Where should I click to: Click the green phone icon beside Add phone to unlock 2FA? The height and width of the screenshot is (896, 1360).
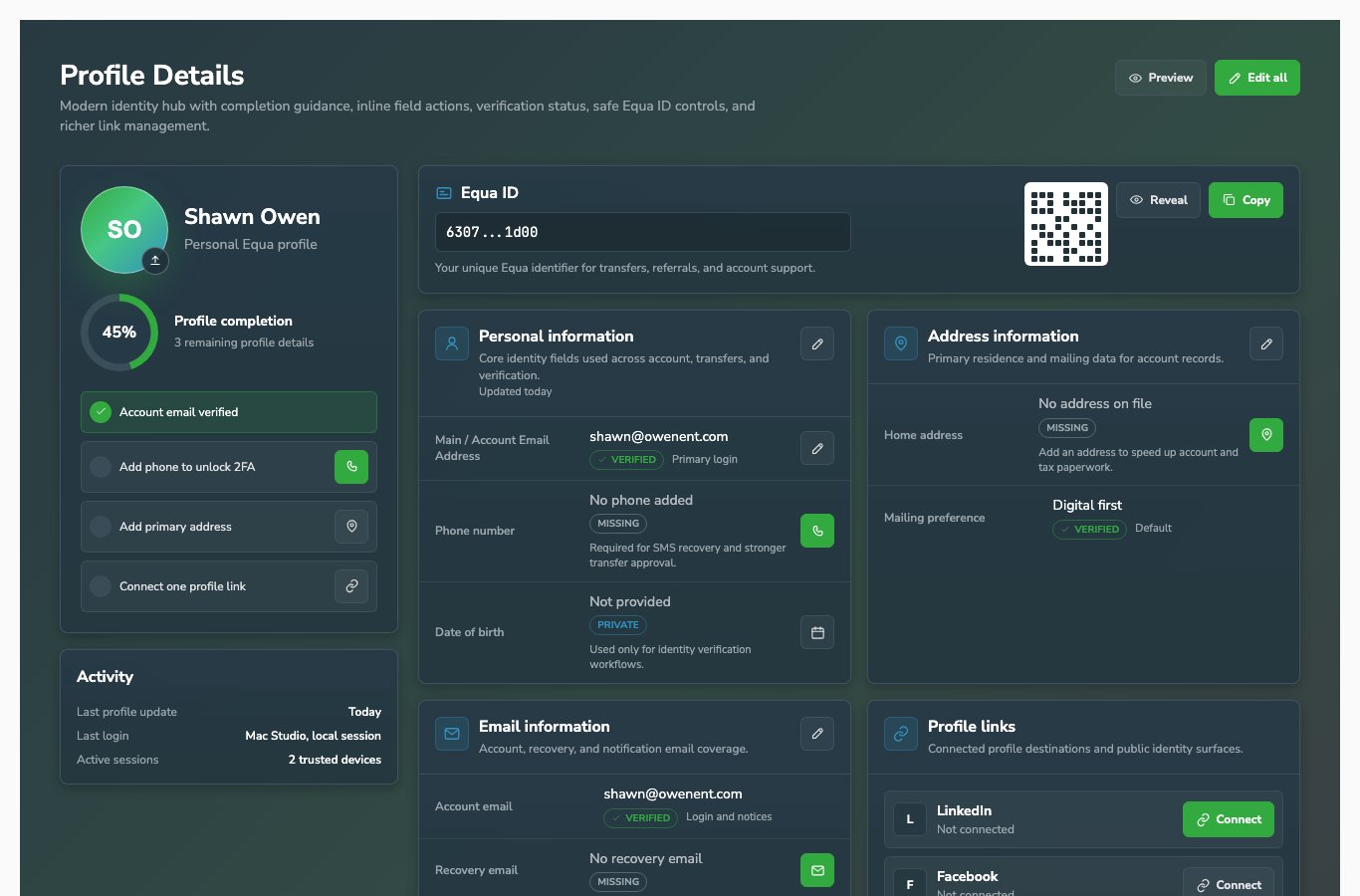tap(351, 467)
